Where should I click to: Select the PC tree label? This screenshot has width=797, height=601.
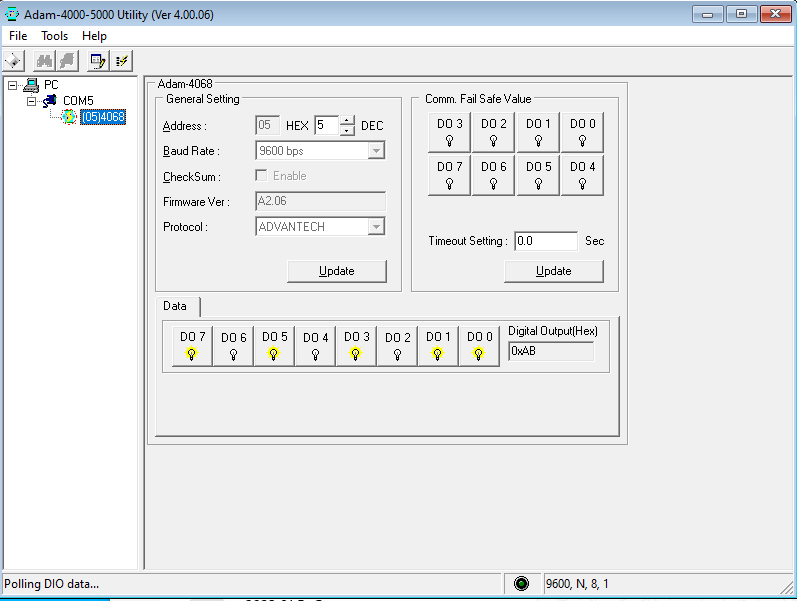coord(51,85)
